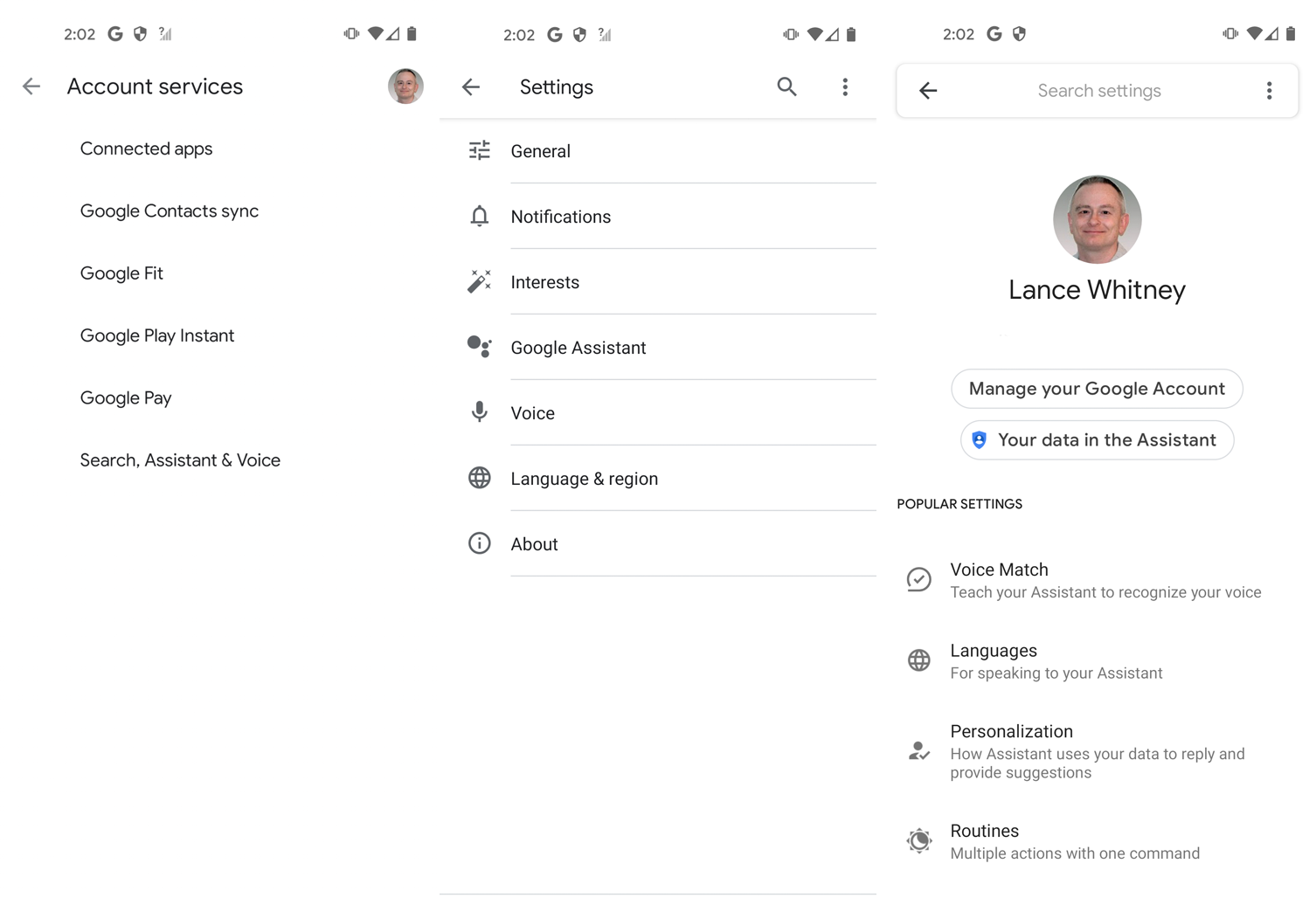
Task: Tap the General sliders icon
Action: tap(479, 150)
